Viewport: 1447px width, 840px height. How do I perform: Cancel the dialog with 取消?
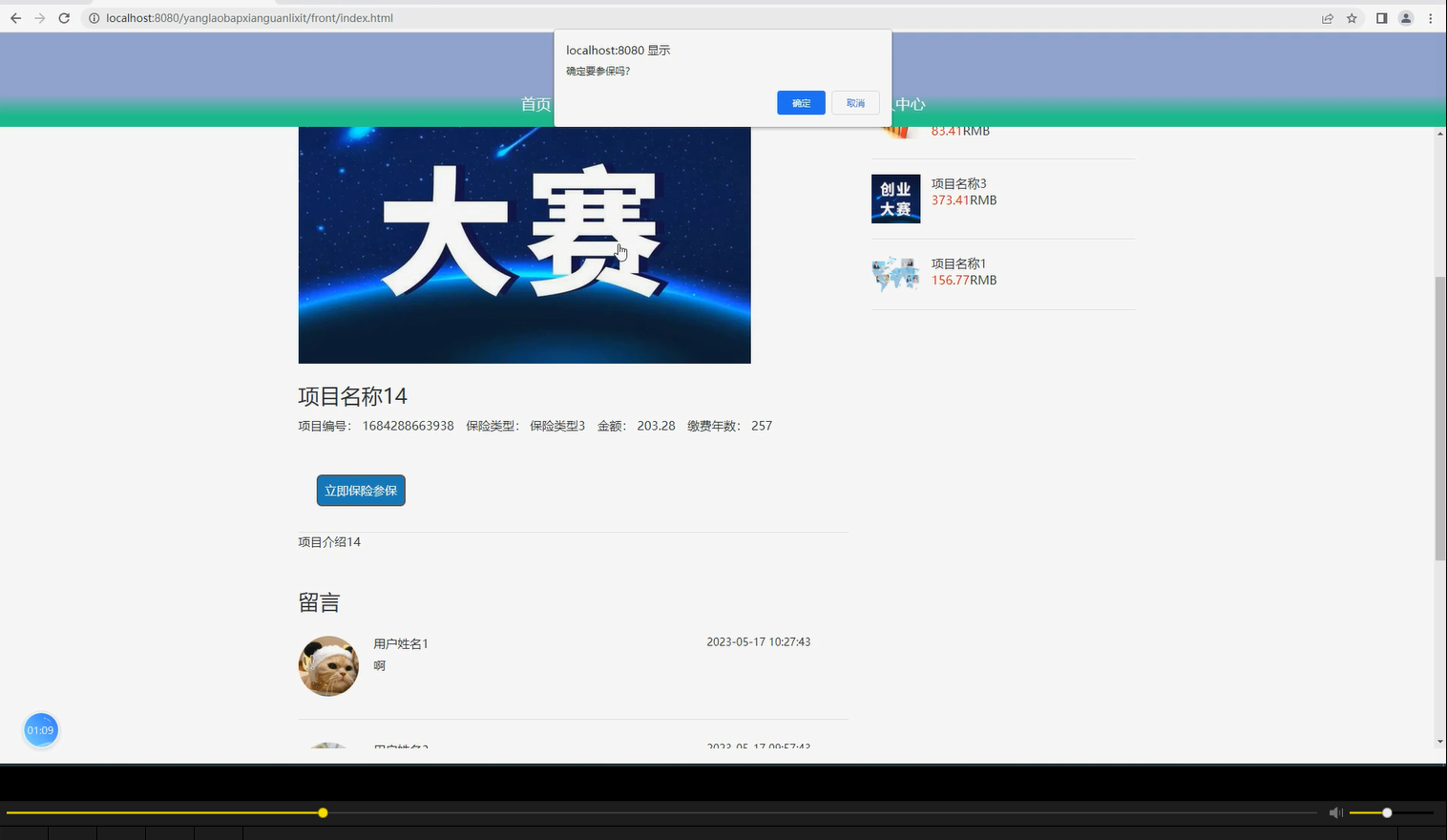pos(855,102)
